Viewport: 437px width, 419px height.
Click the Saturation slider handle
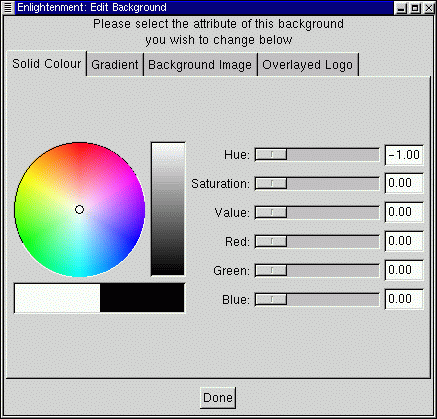pyautogui.click(x=271, y=183)
